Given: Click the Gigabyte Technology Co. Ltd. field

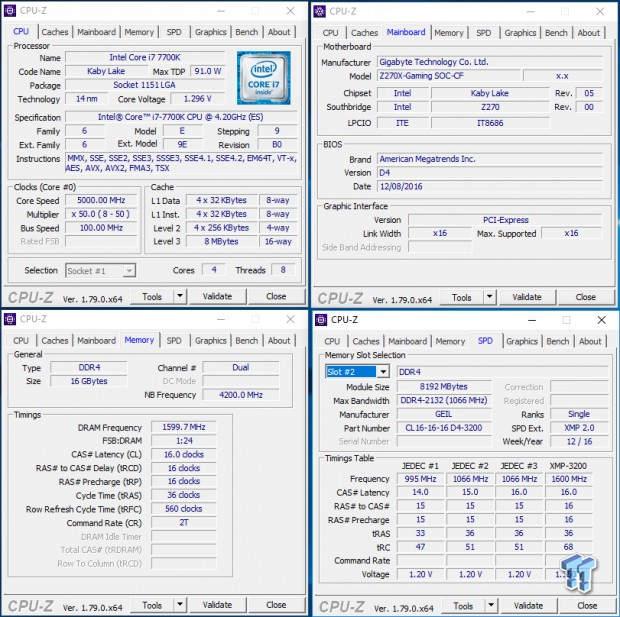Looking at the screenshot, I should [490, 62].
